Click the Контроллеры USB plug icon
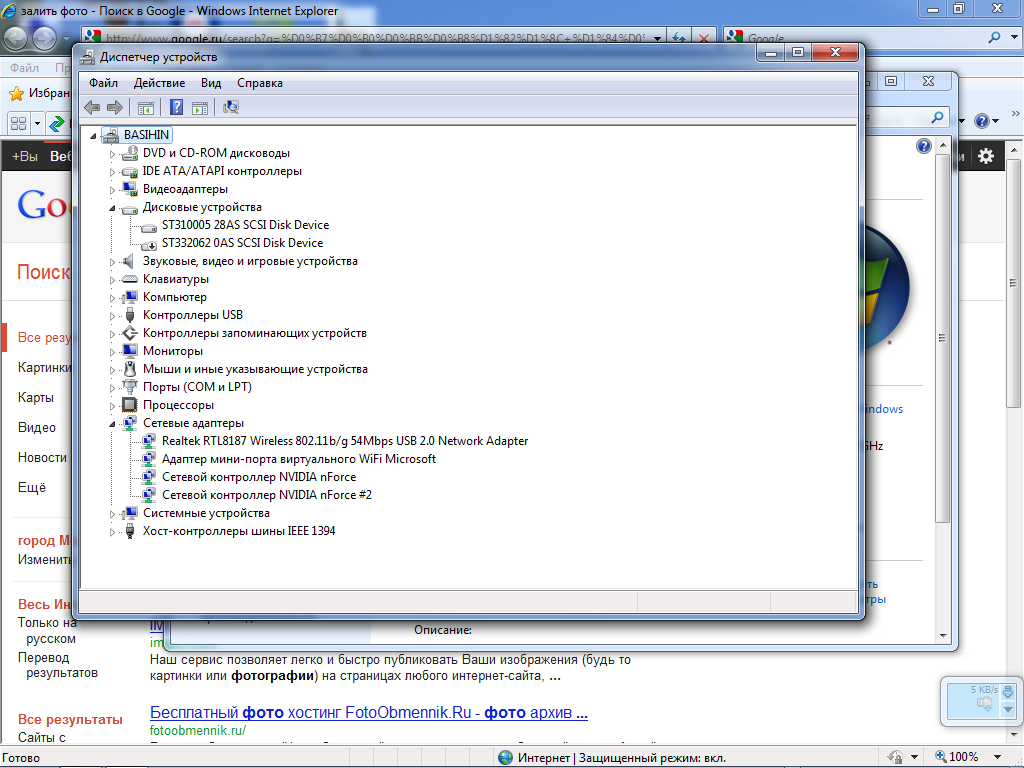Screen dimensions: 1024x768 click(x=130, y=315)
